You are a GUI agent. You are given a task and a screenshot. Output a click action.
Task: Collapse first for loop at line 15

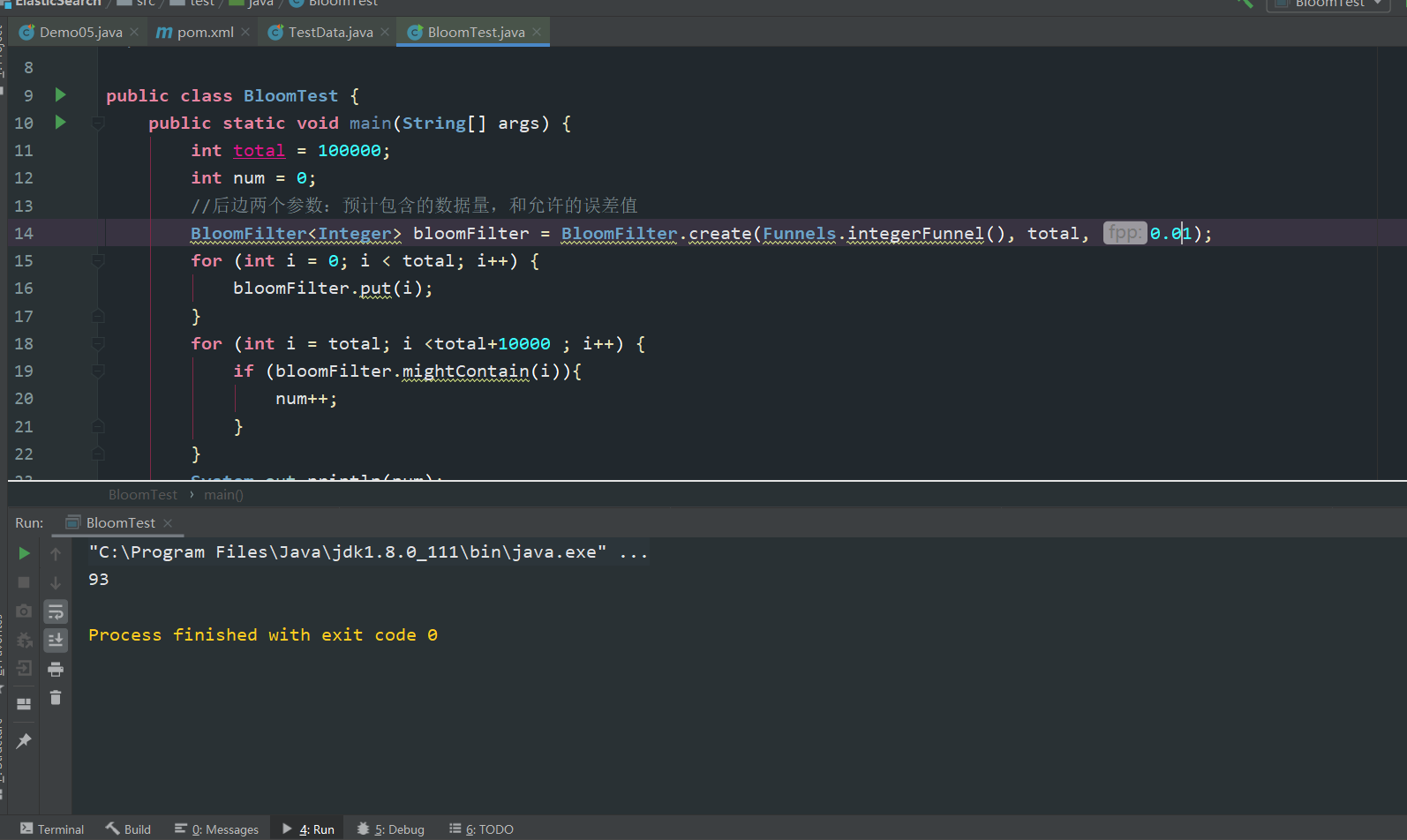pos(98,260)
